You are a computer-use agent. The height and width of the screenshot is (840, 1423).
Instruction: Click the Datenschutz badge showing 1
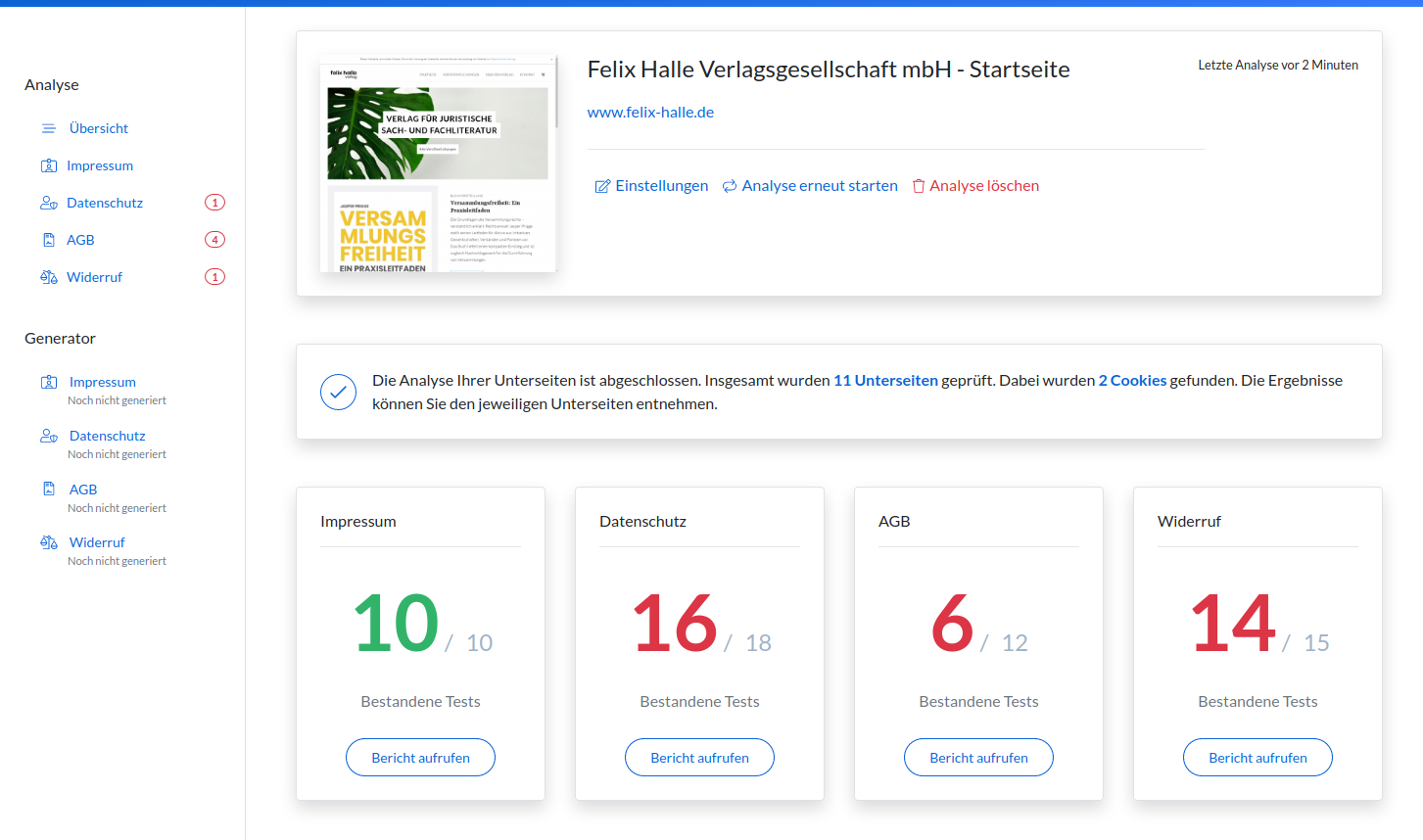[x=214, y=203]
